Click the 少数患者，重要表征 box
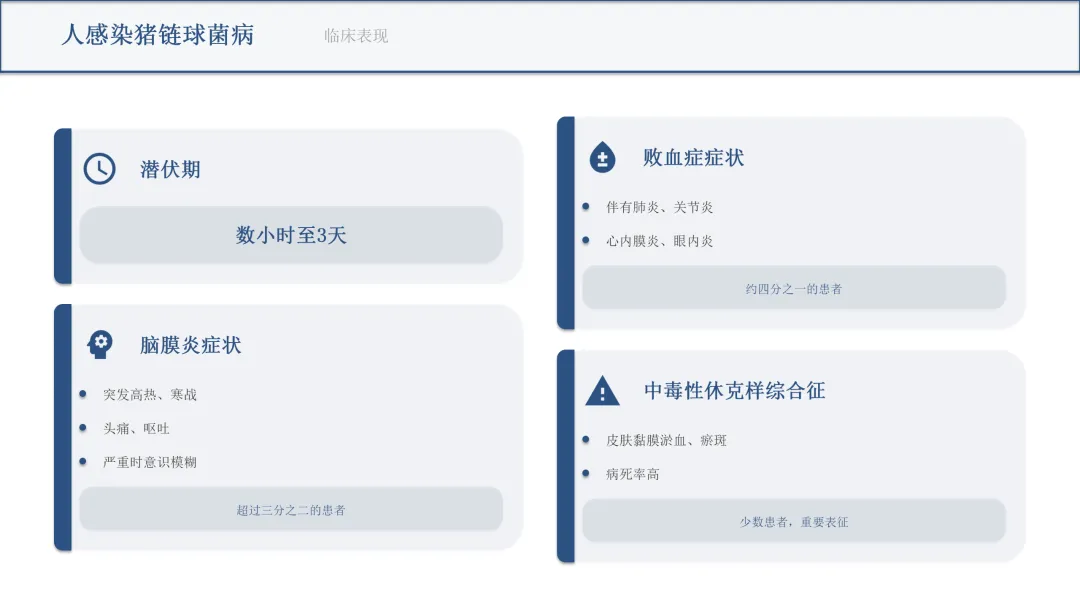 [794, 522]
